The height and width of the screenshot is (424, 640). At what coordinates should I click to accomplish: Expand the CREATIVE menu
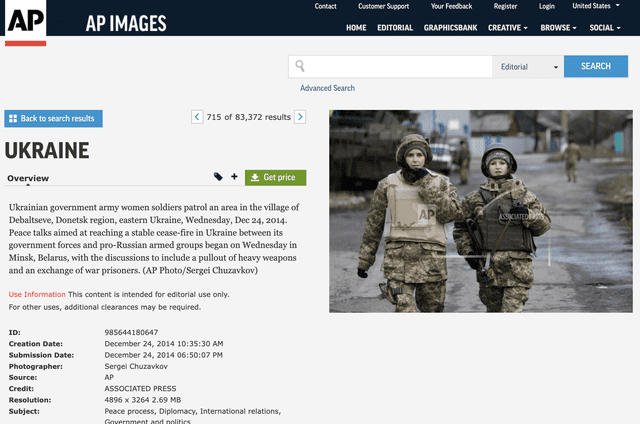click(x=508, y=28)
